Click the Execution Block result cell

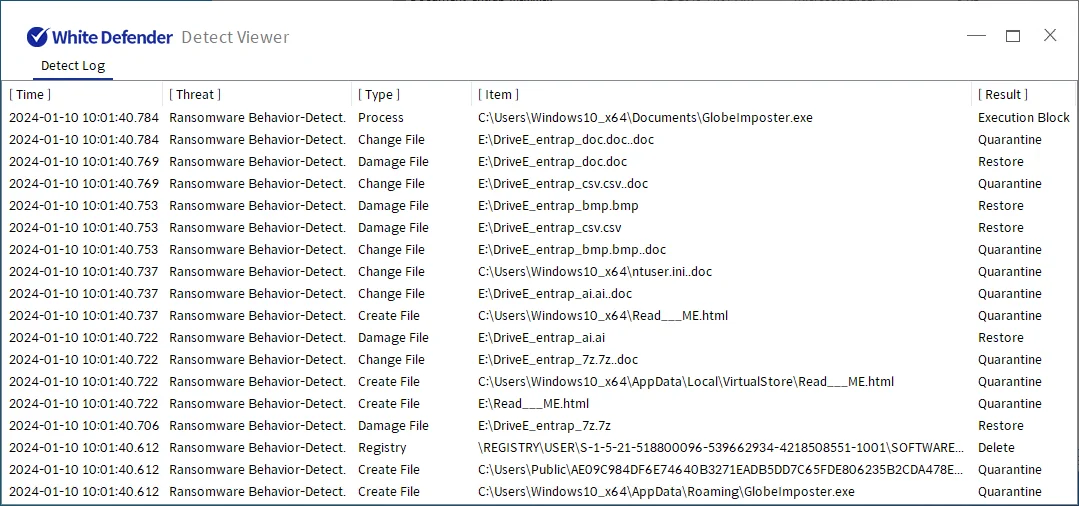[1023, 118]
